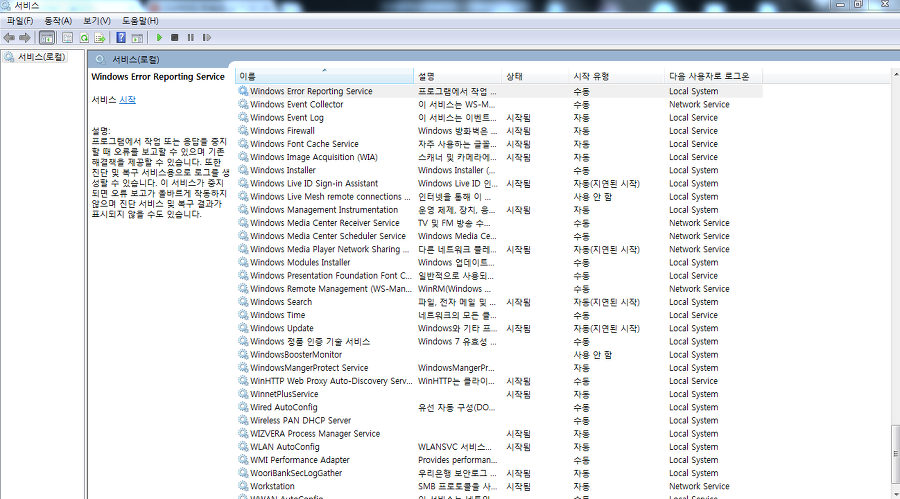Image resolution: width=900 pixels, height=499 pixels.
Task: Select Windows Live ID Sign-in Assistant
Action: pos(314,184)
